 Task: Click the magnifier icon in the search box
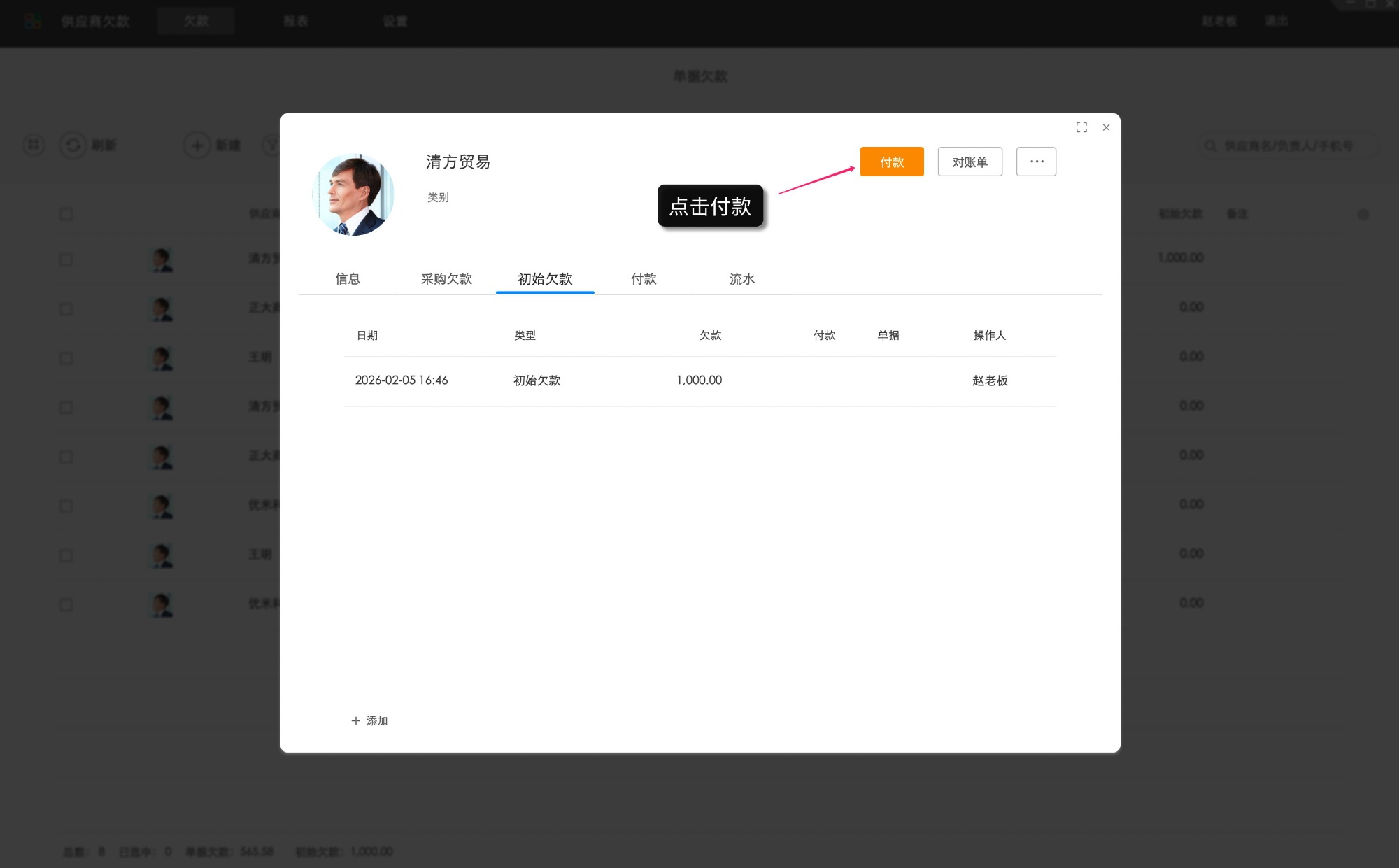(x=1210, y=145)
